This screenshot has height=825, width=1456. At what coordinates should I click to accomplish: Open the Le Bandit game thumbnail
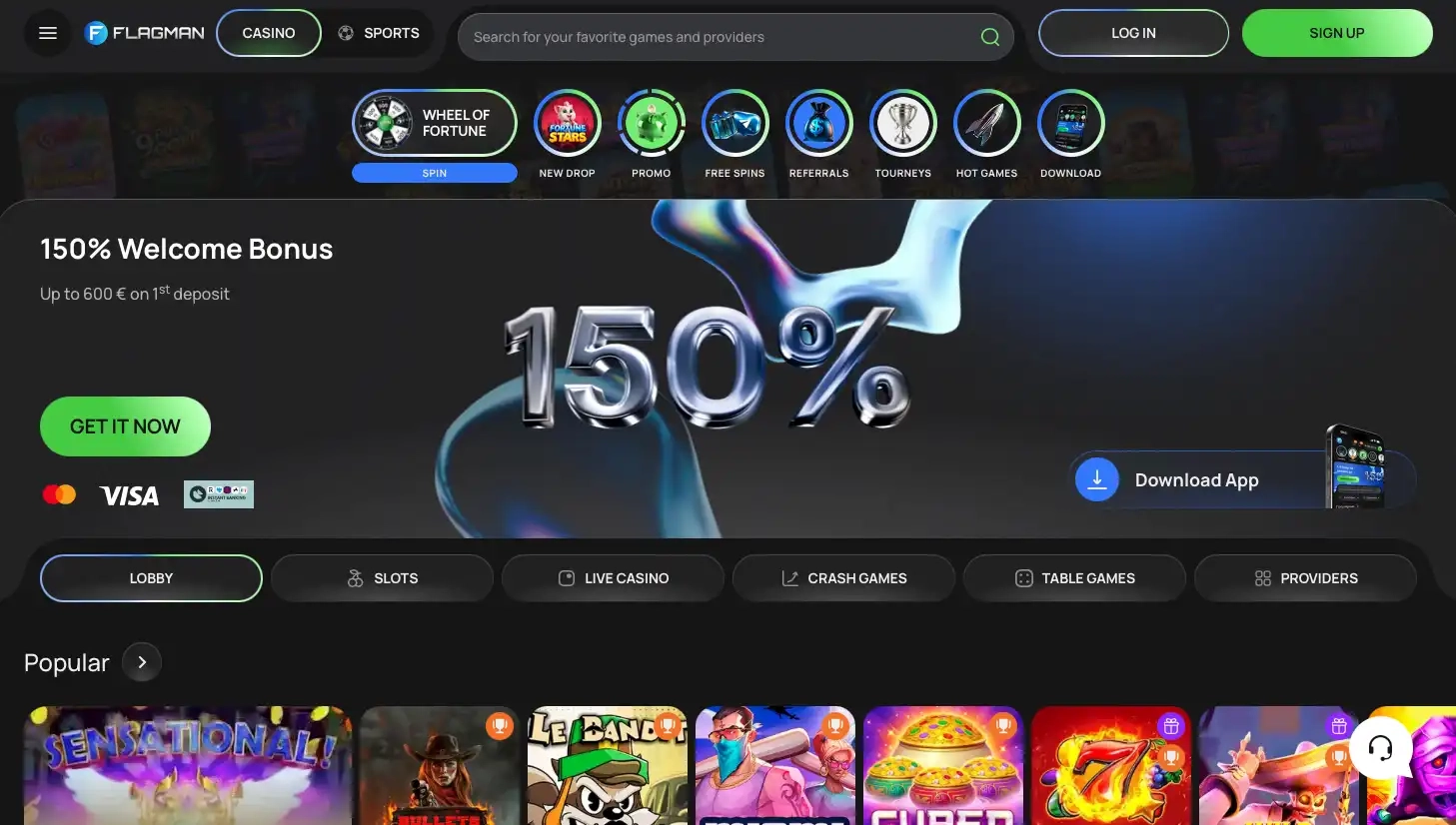click(607, 765)
